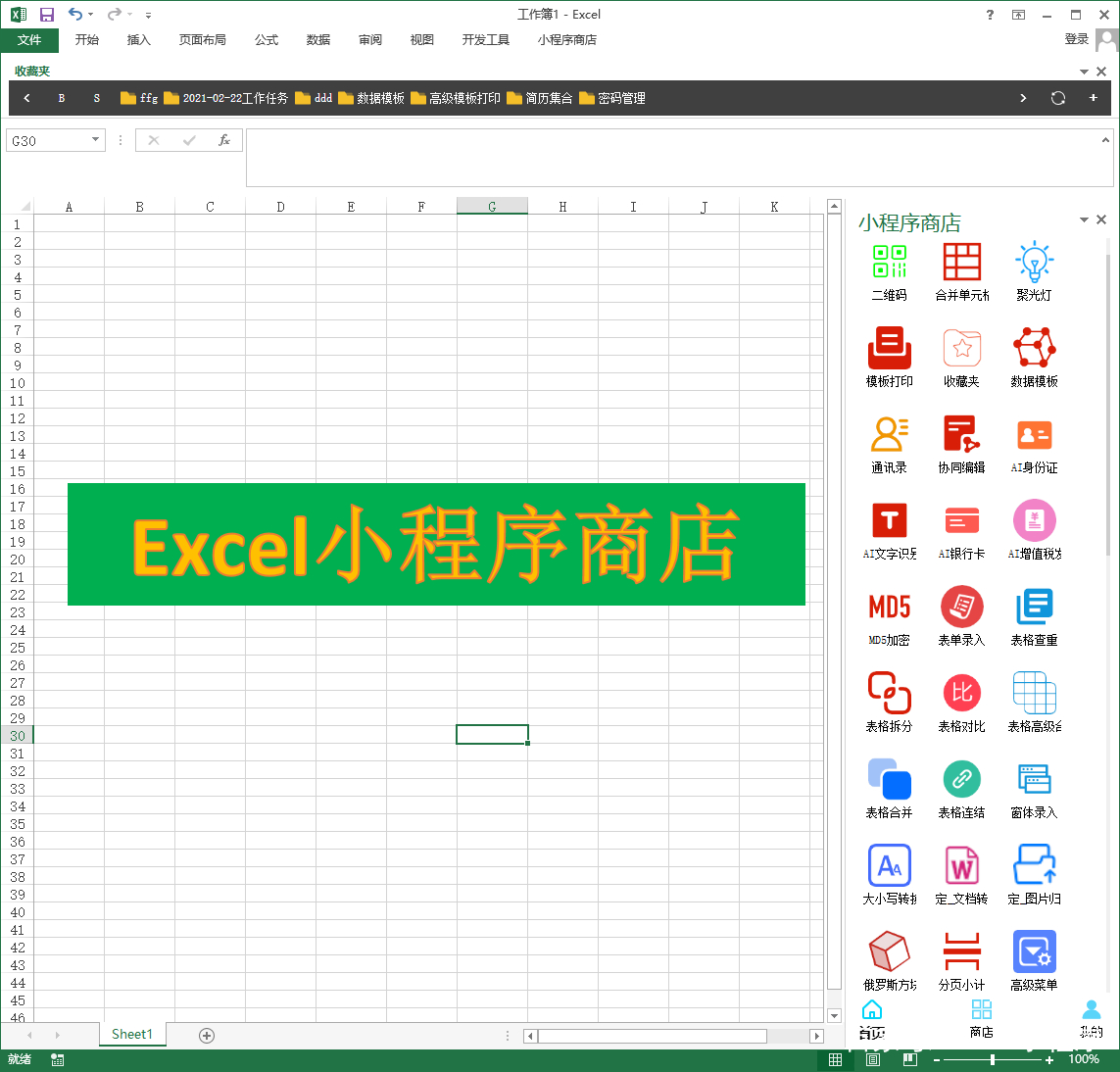Switch to the 商店 store tab at the panel bottom
1120x1072 pixels.
[982, 1019]
